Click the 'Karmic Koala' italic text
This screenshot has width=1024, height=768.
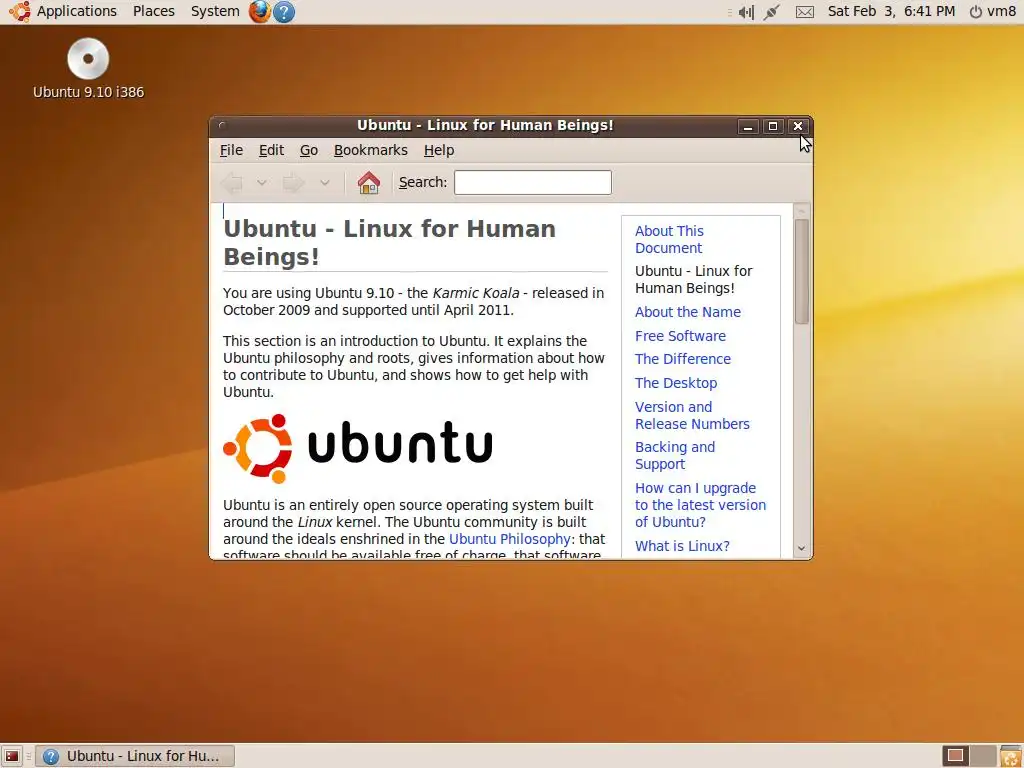pos(475,293)
